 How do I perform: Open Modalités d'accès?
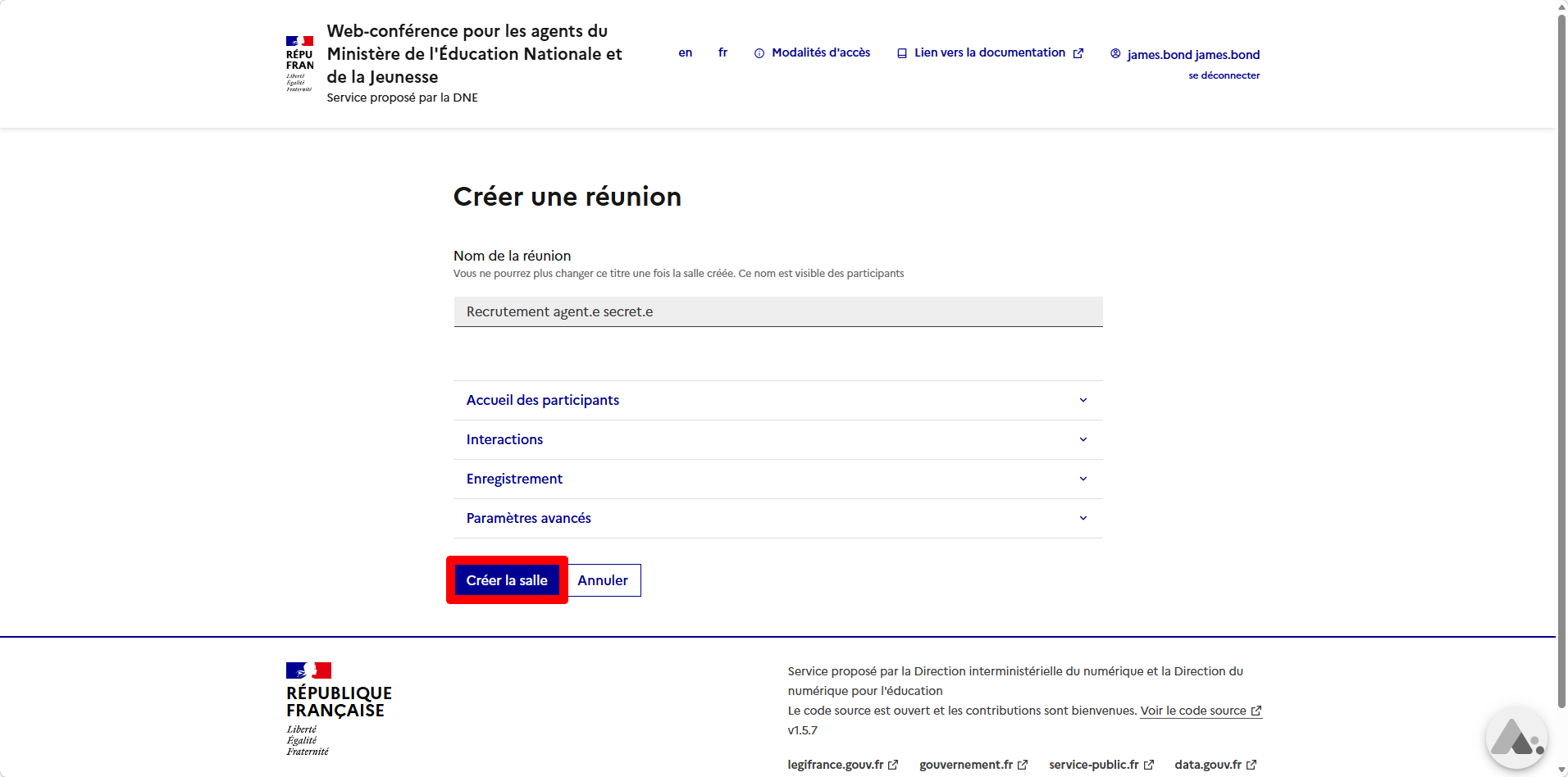pyautogui.click(x=813, y=52)
